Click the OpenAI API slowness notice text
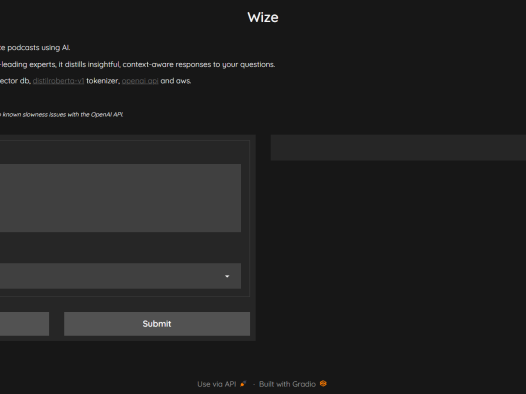Viewport: 526px width, 394px height. click(x=61, y=115)
